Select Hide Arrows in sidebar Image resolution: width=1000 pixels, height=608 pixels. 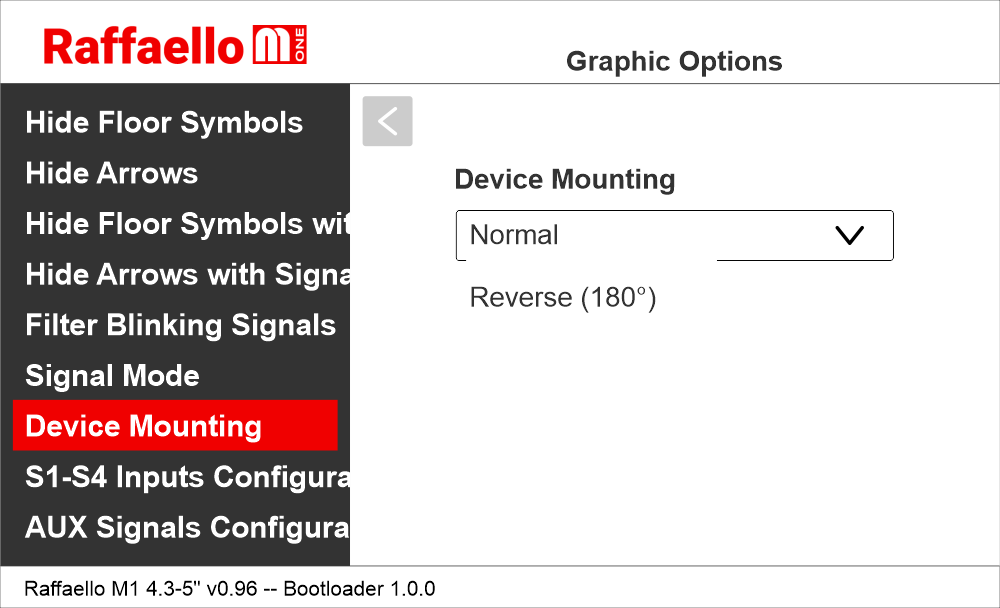coord(112,173)
